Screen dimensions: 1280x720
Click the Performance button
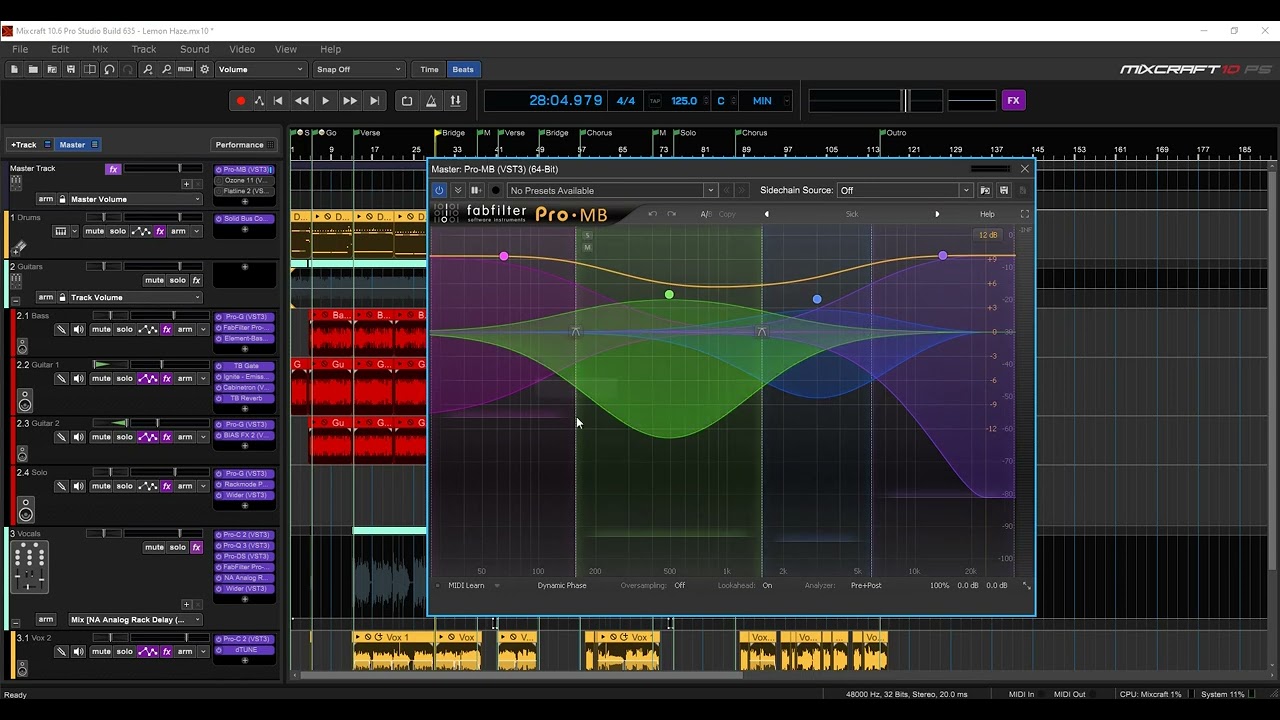coord(240,145)
